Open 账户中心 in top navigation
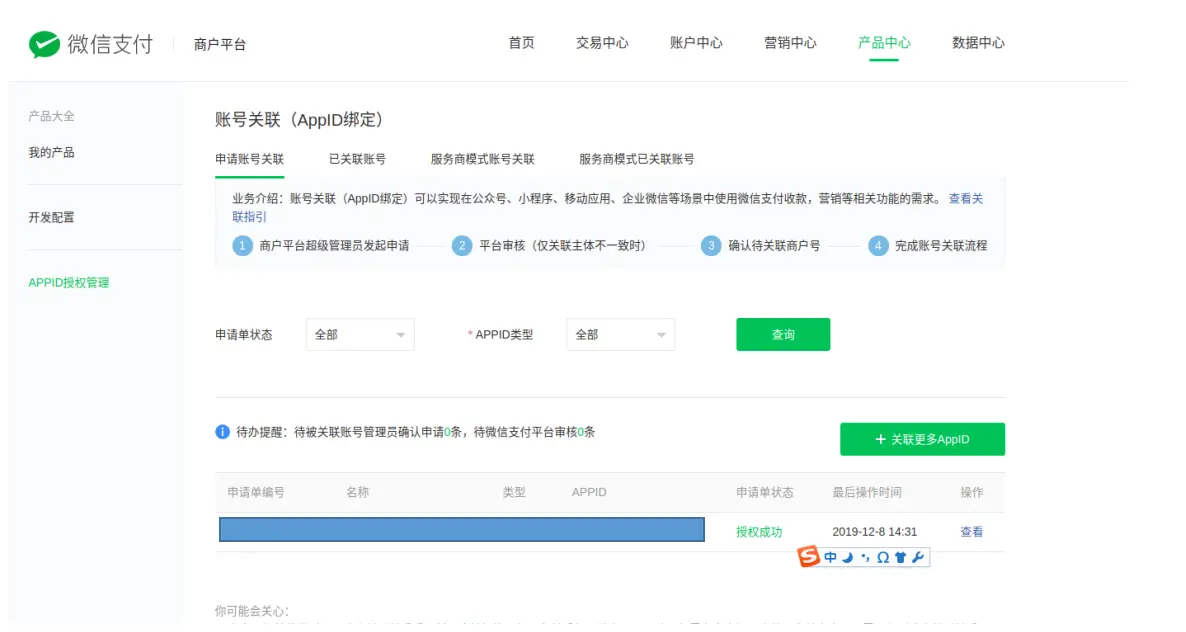This screenshot has width=1186, height=632. pos(696,43)
